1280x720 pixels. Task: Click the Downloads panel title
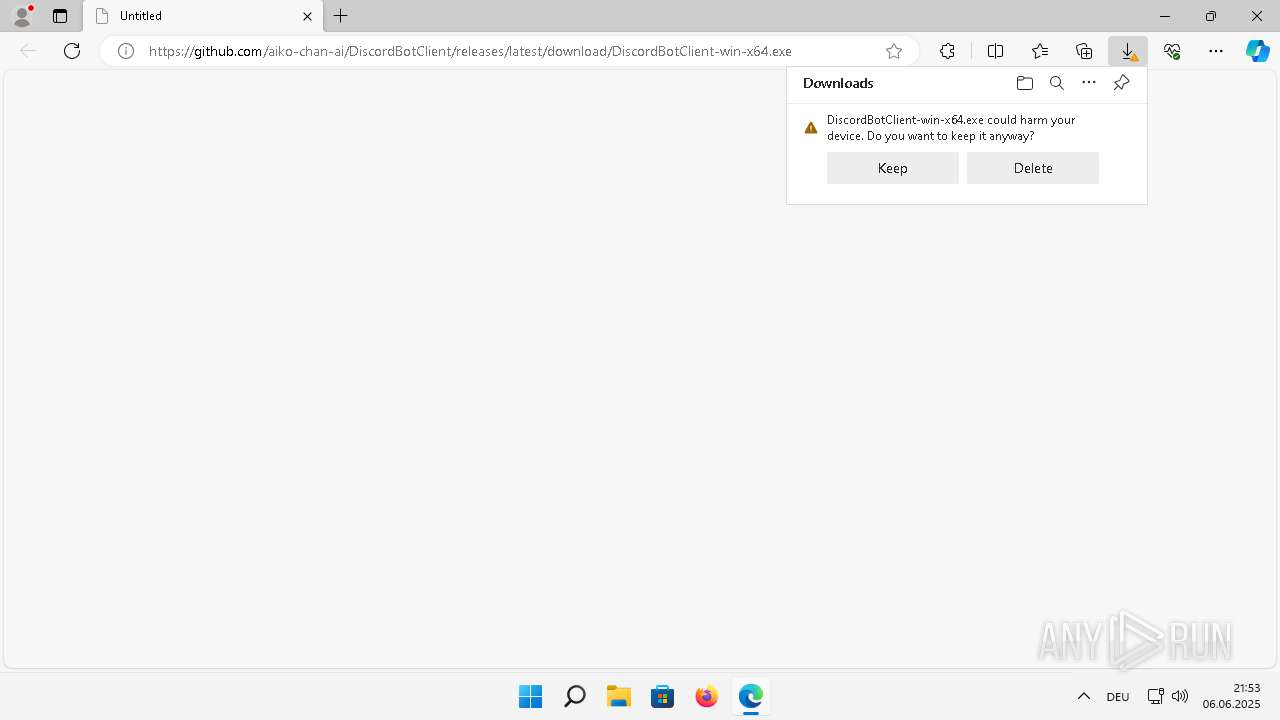click(838, 83)
